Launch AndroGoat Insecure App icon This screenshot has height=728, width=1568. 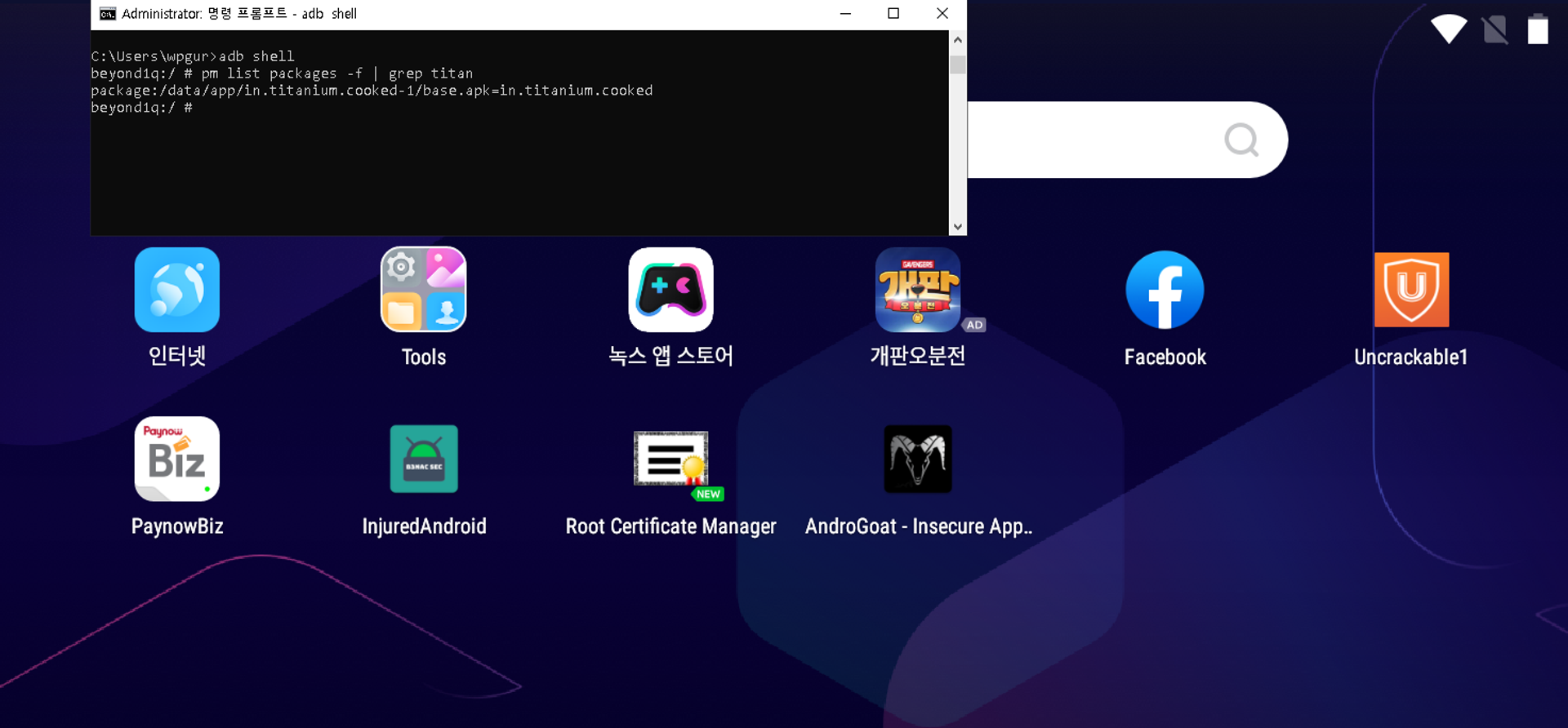[x=918, y=459]
